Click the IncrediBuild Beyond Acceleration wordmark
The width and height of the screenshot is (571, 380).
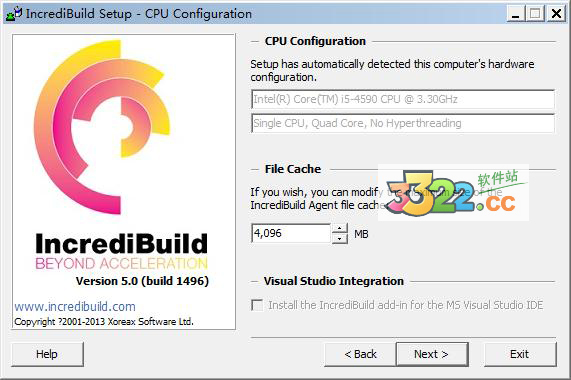tap(122, 251)
